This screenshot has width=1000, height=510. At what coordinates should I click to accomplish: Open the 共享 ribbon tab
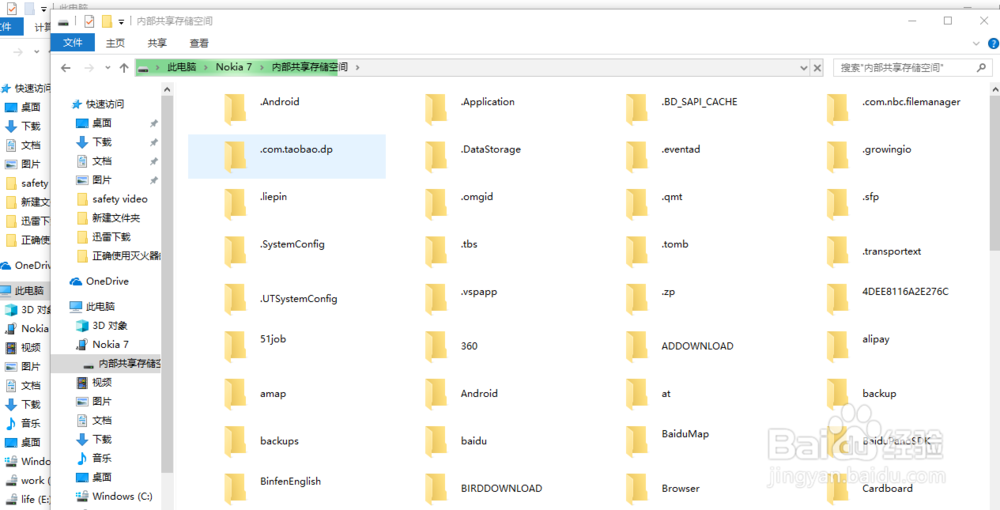tap(158, 43)
